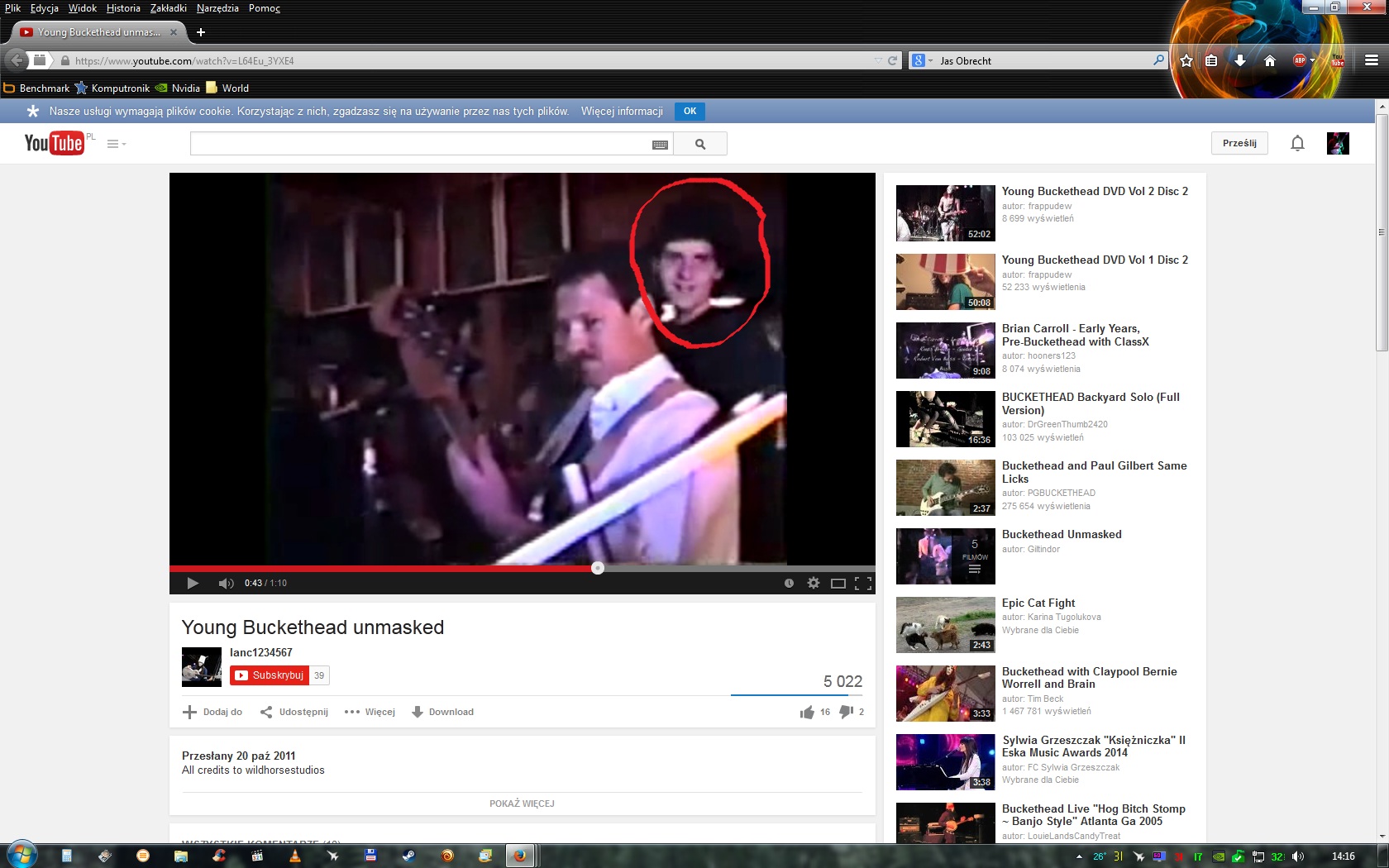Open Buckethead and Paul Gilbert Same Licks
Image resolution: width=1389 pixels, height=868 pixels.
click(x=1094, y=472)
